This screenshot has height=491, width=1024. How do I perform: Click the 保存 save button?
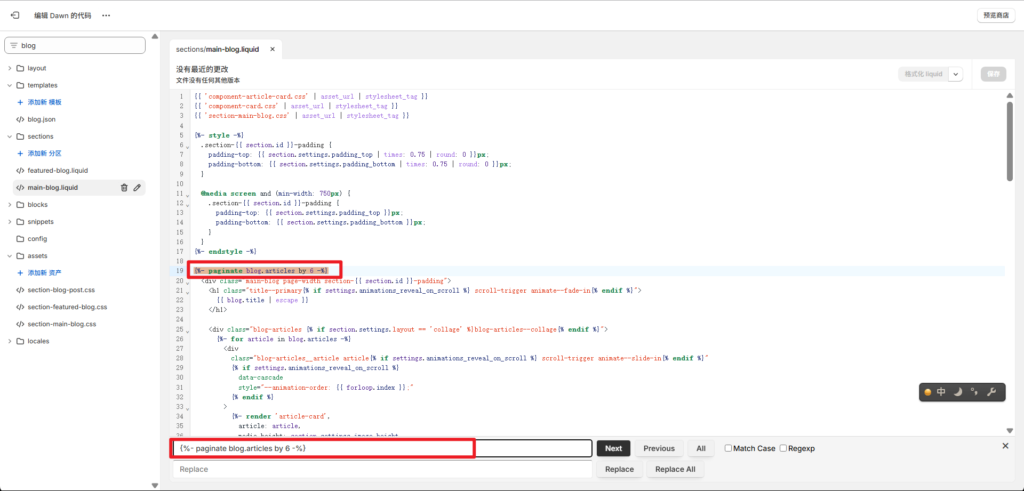point(993,74)
